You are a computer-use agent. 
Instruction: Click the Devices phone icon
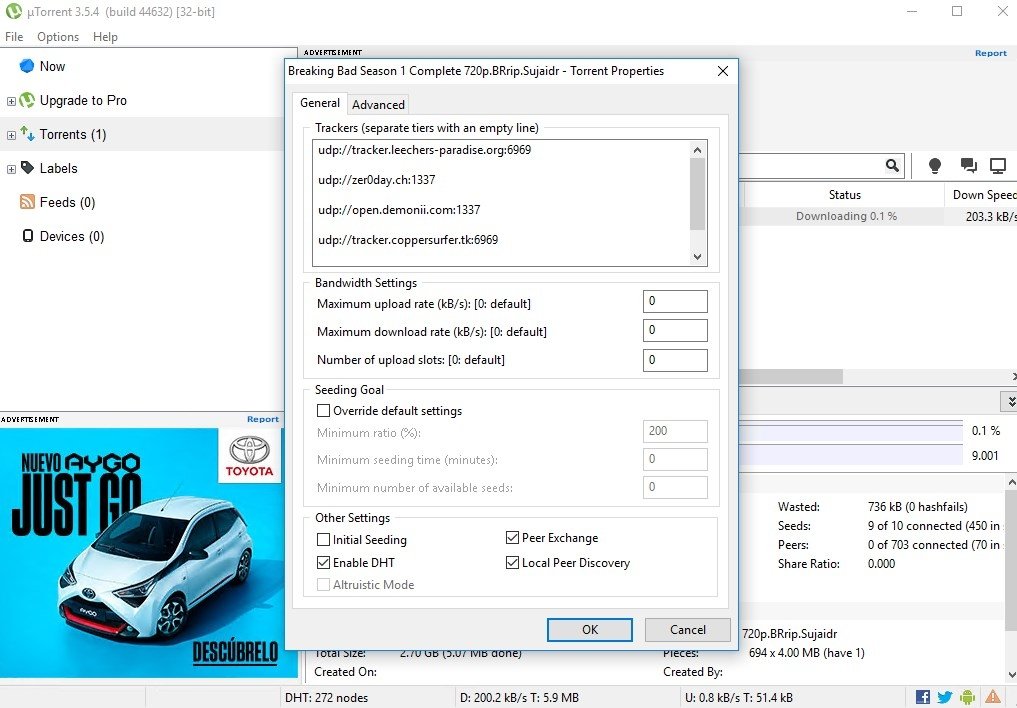28,235
